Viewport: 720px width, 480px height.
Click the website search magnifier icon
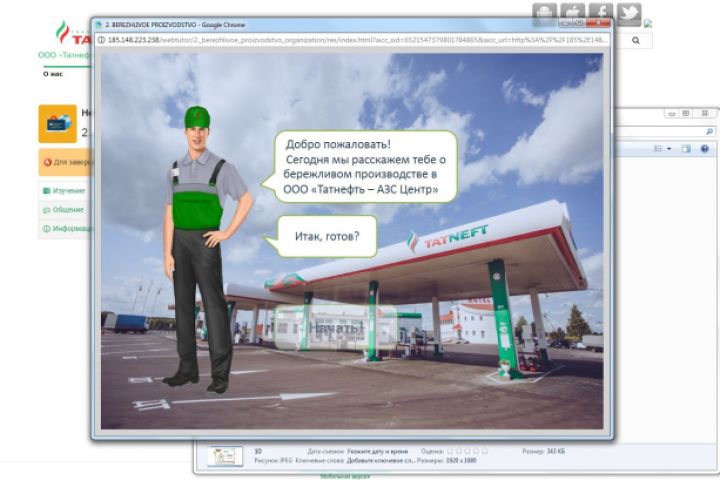pos(636,40)
